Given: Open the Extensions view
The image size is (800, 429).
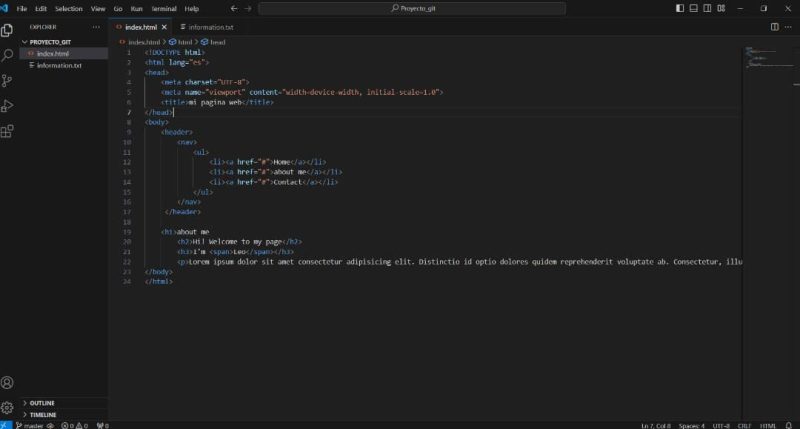Looking at the screenshot, I should click(7, 131).
